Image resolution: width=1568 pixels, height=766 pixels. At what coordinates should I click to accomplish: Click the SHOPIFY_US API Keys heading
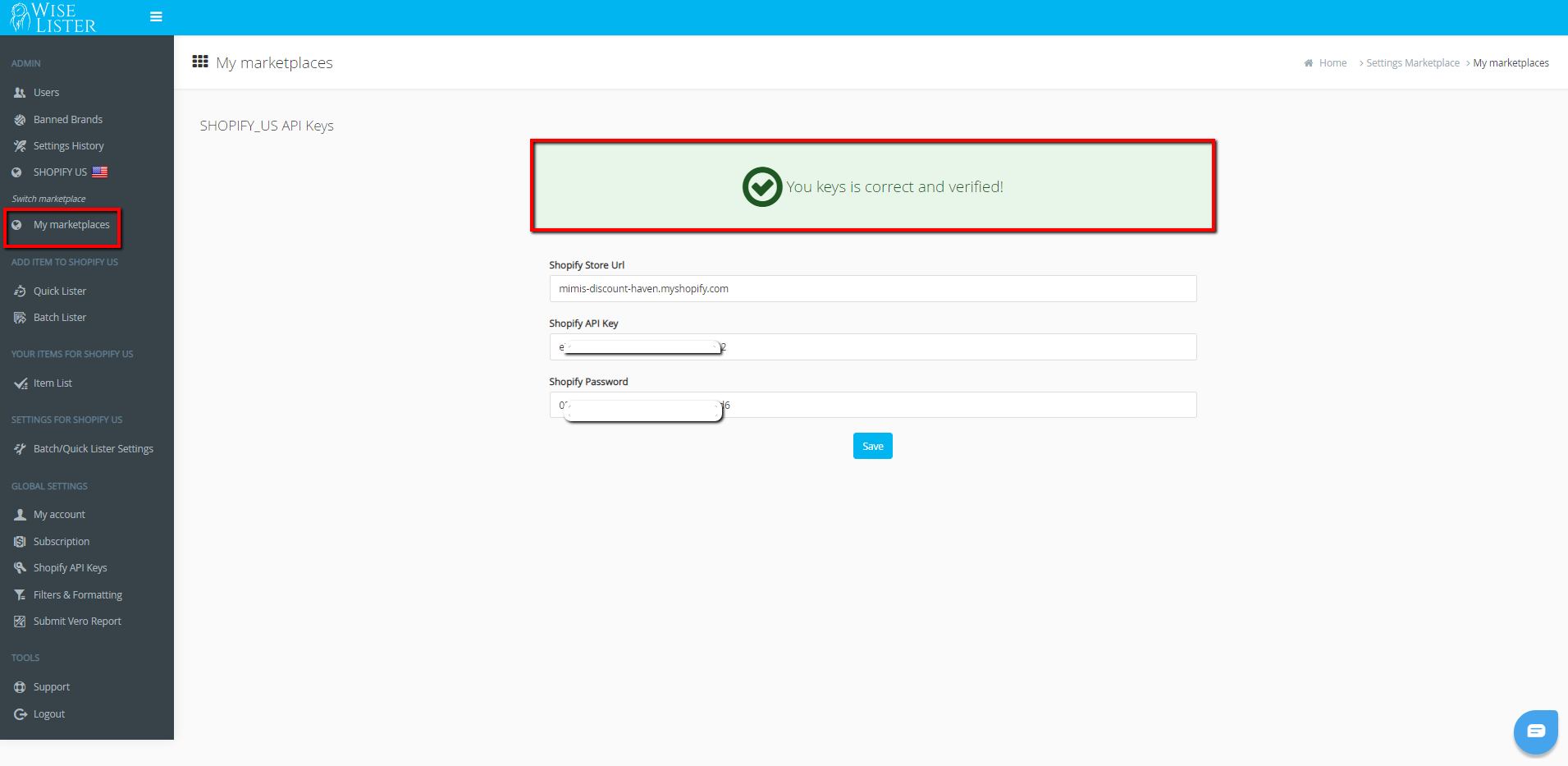click(267, 126)
